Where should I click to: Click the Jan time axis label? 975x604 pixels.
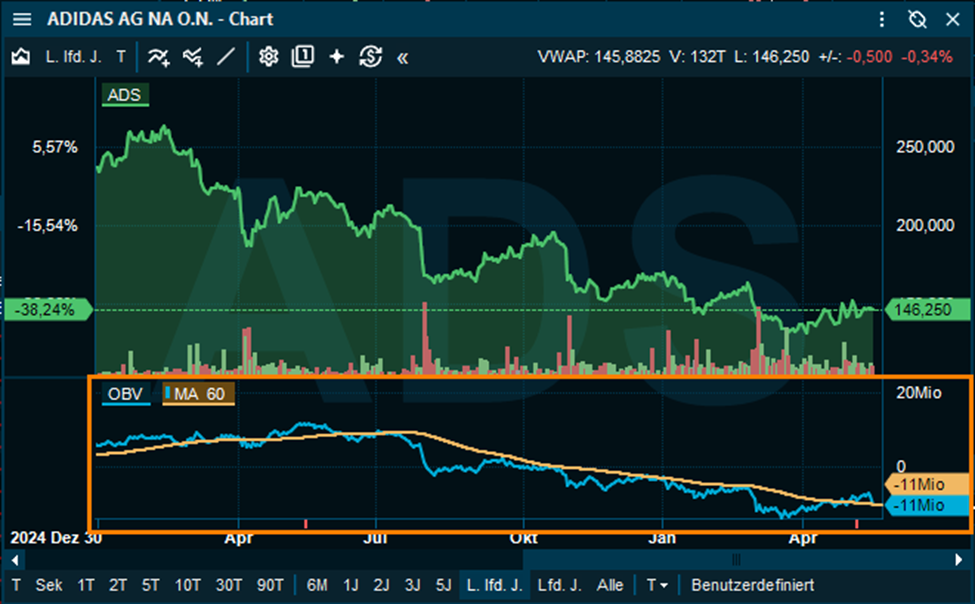[662, 539]
